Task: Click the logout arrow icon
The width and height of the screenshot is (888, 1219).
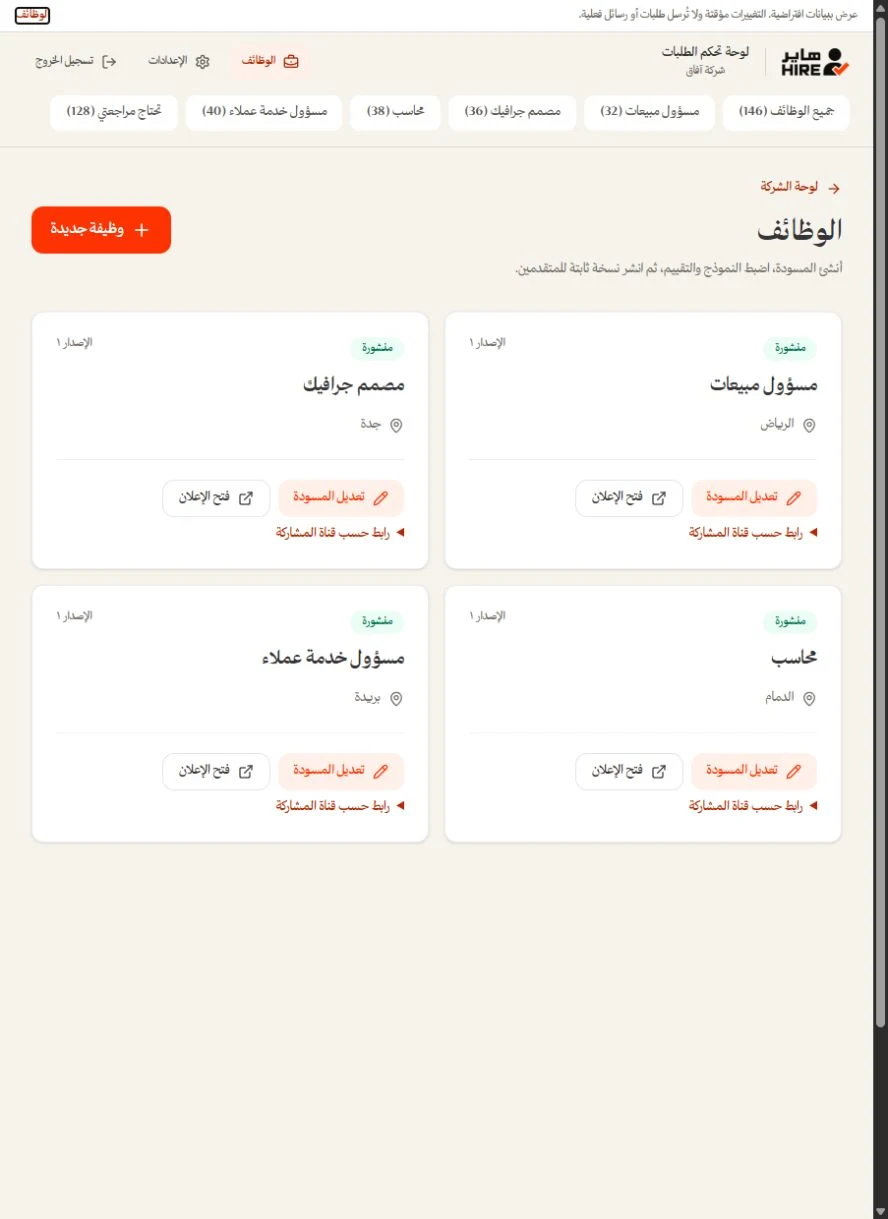Action: pyautogui.click(x=110, y=61)
